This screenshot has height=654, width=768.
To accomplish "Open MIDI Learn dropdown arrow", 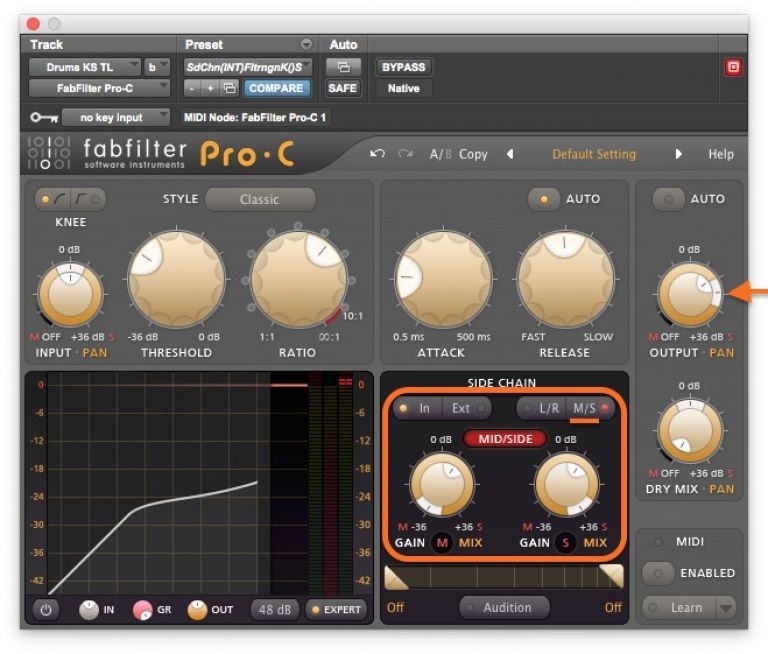I will tap(726, 608).
